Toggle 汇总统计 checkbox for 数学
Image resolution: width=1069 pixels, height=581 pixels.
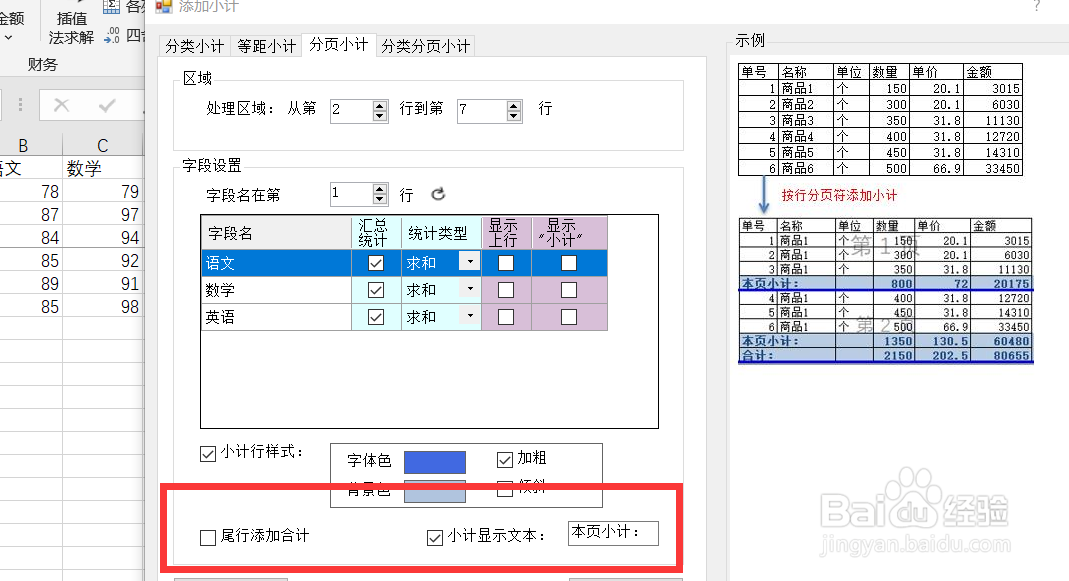376,290
